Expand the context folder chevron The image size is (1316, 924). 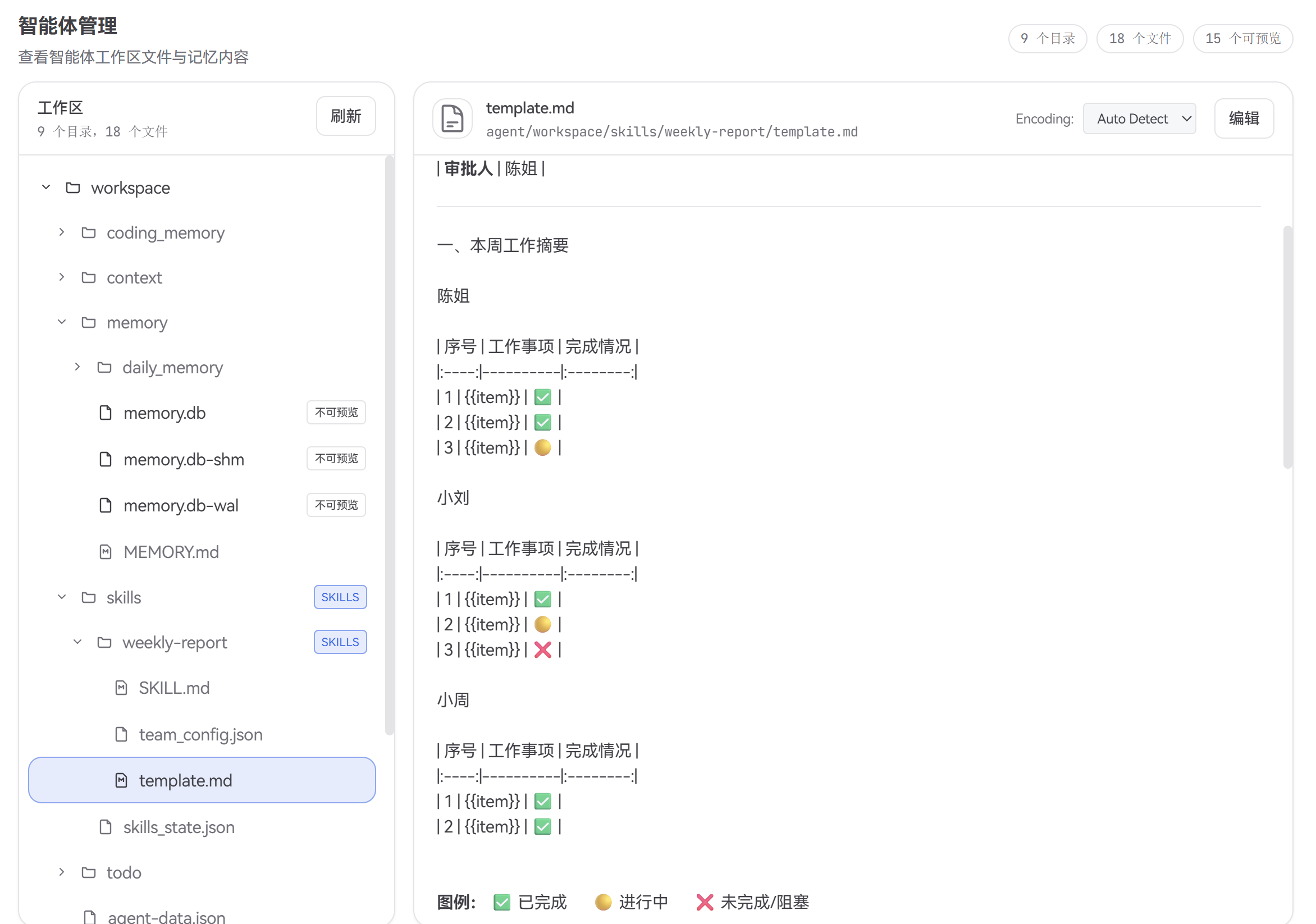coord(62,277)
